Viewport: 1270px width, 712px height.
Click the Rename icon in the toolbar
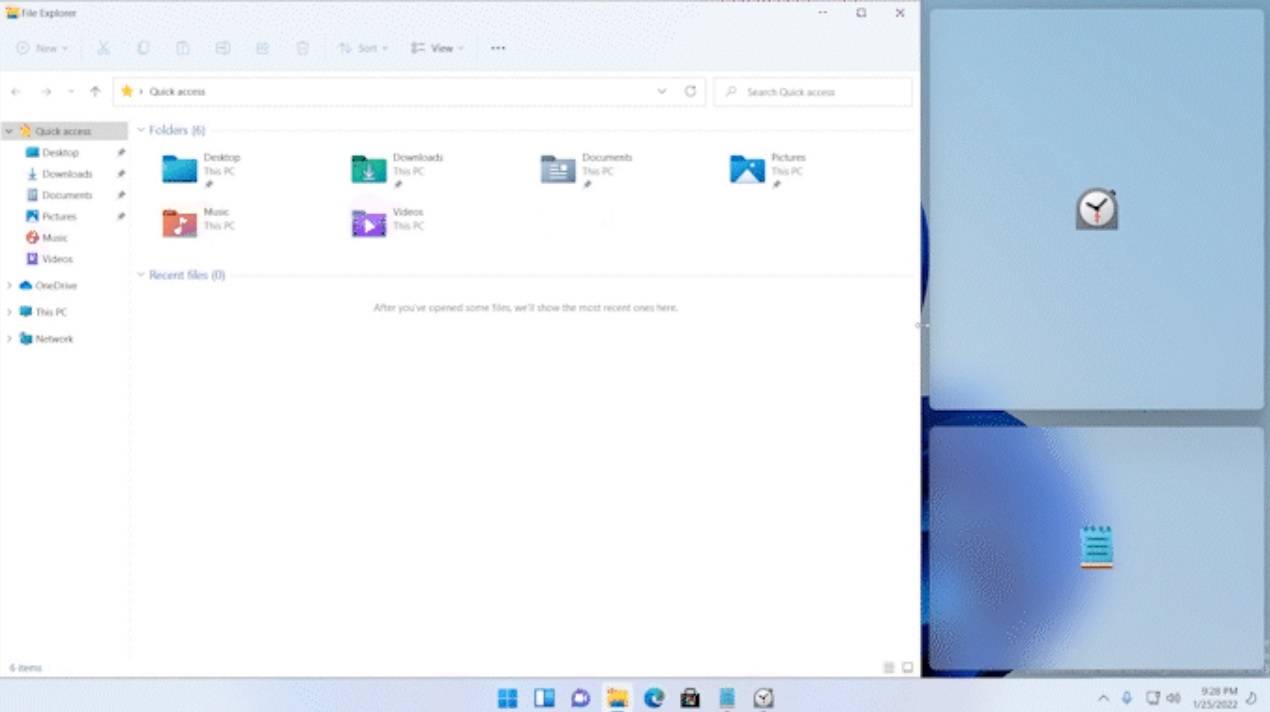(223, 47)
